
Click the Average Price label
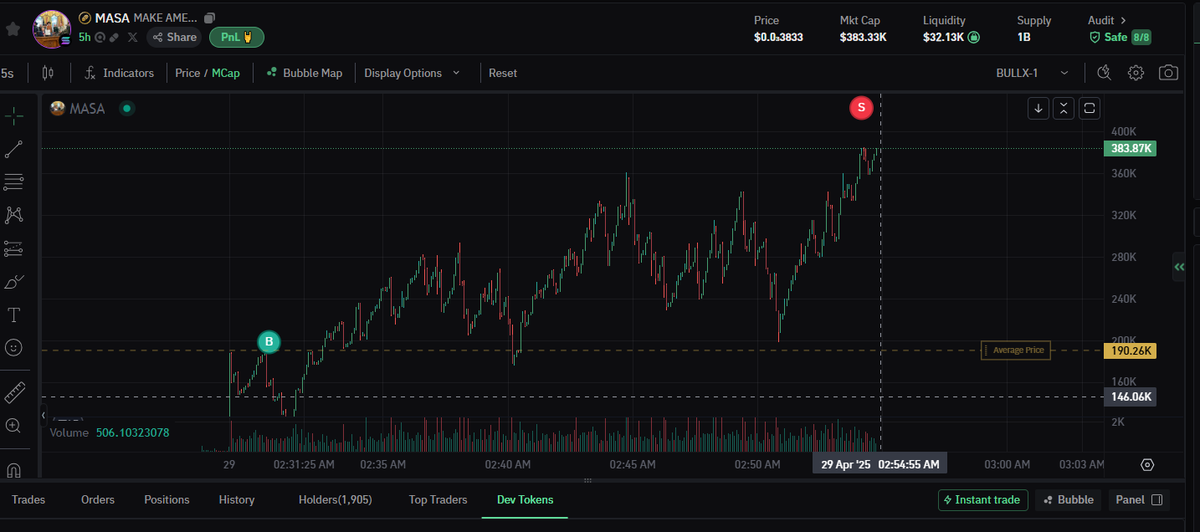click(x=1016, y=350)
